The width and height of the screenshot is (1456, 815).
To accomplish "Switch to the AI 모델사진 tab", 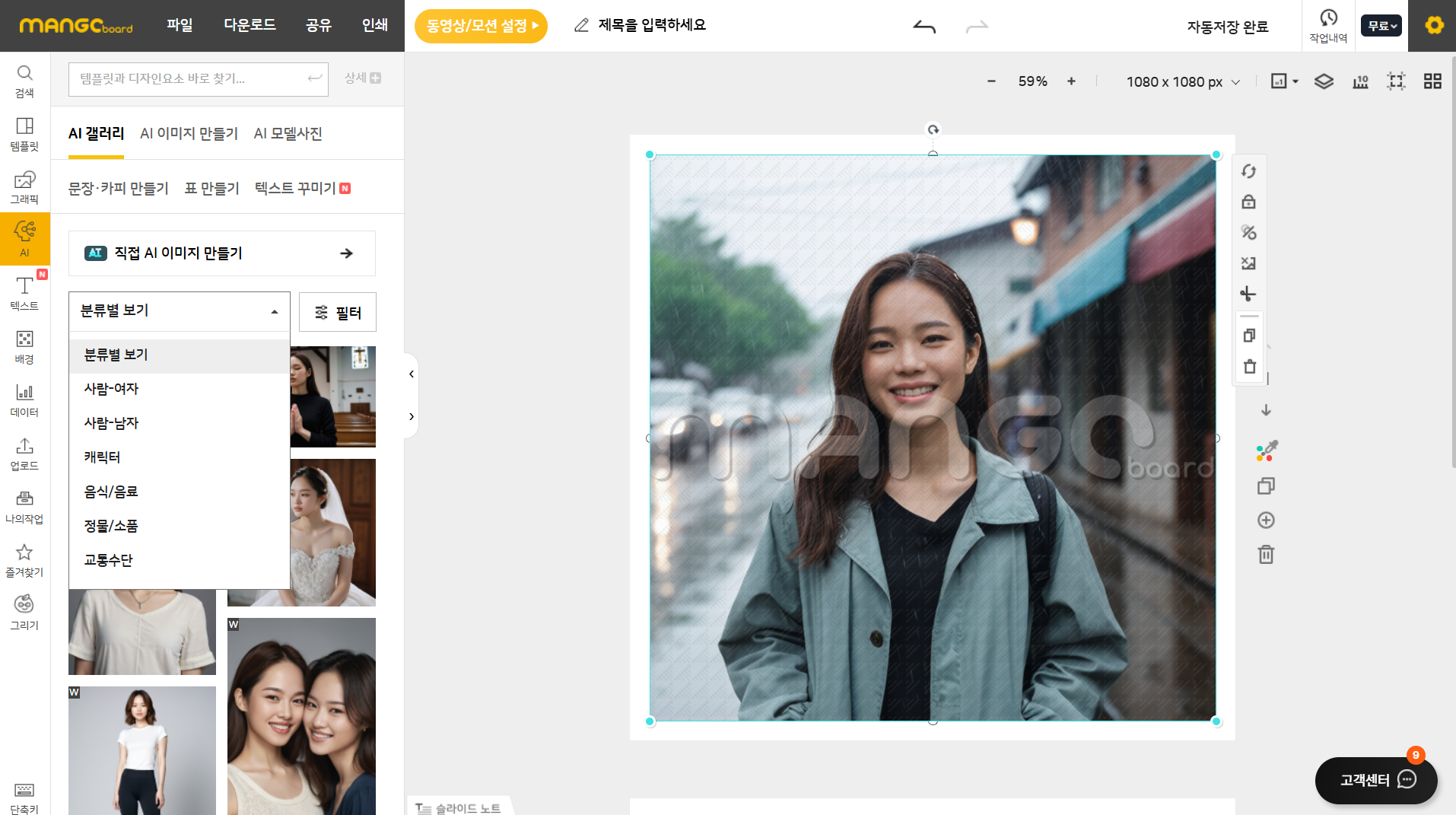I will pos(288,134).
